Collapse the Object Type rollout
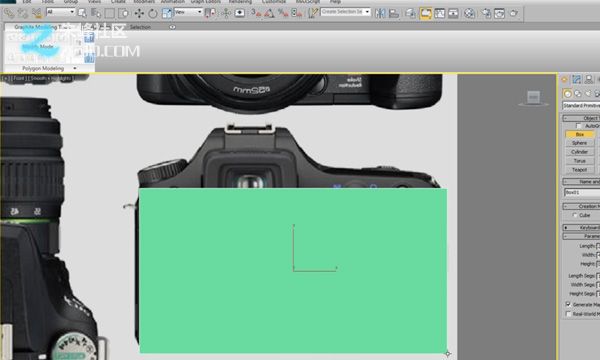Screen dimensions: 600x360 click(581, 118)
